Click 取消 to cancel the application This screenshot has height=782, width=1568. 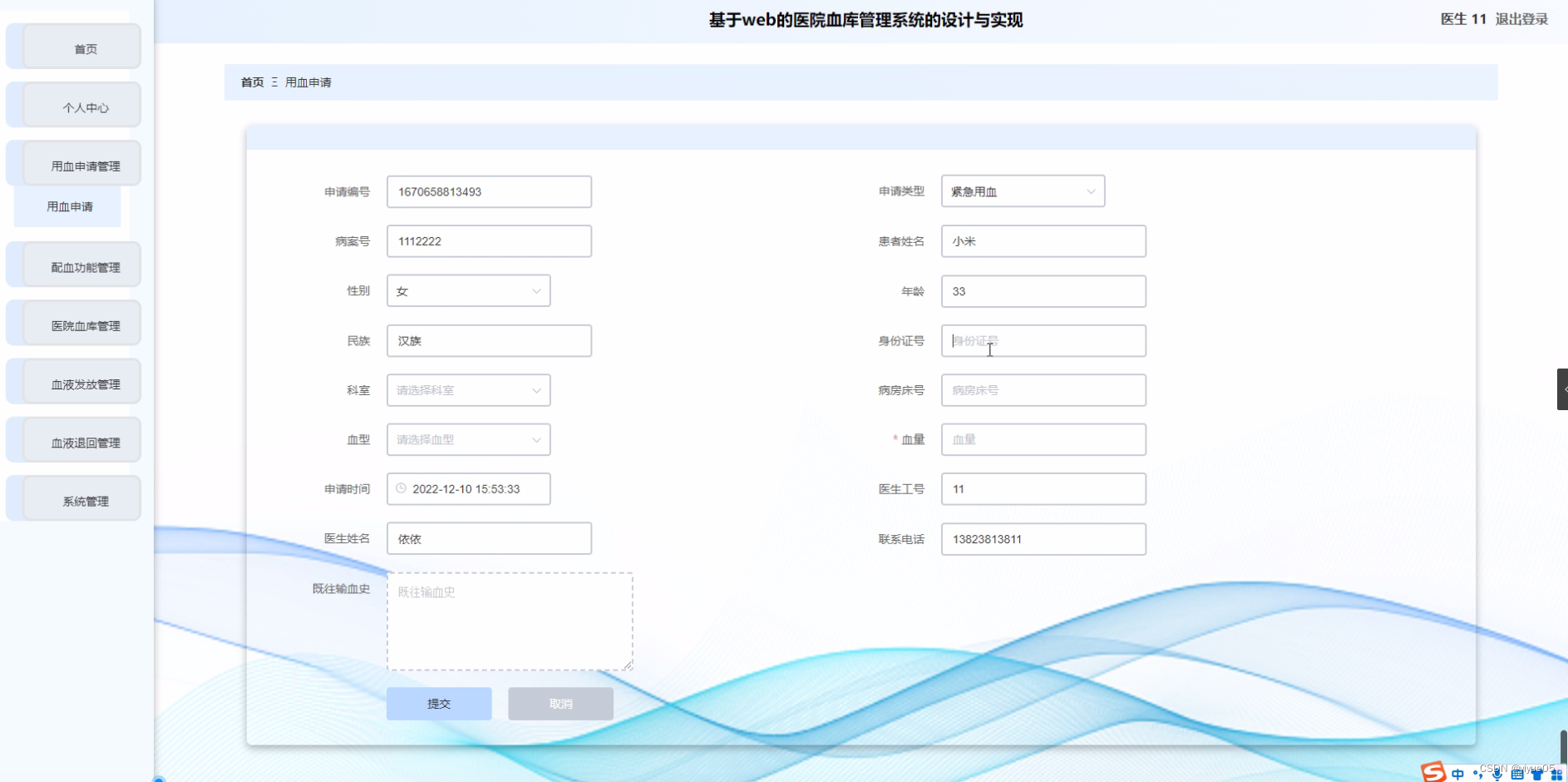560,703
